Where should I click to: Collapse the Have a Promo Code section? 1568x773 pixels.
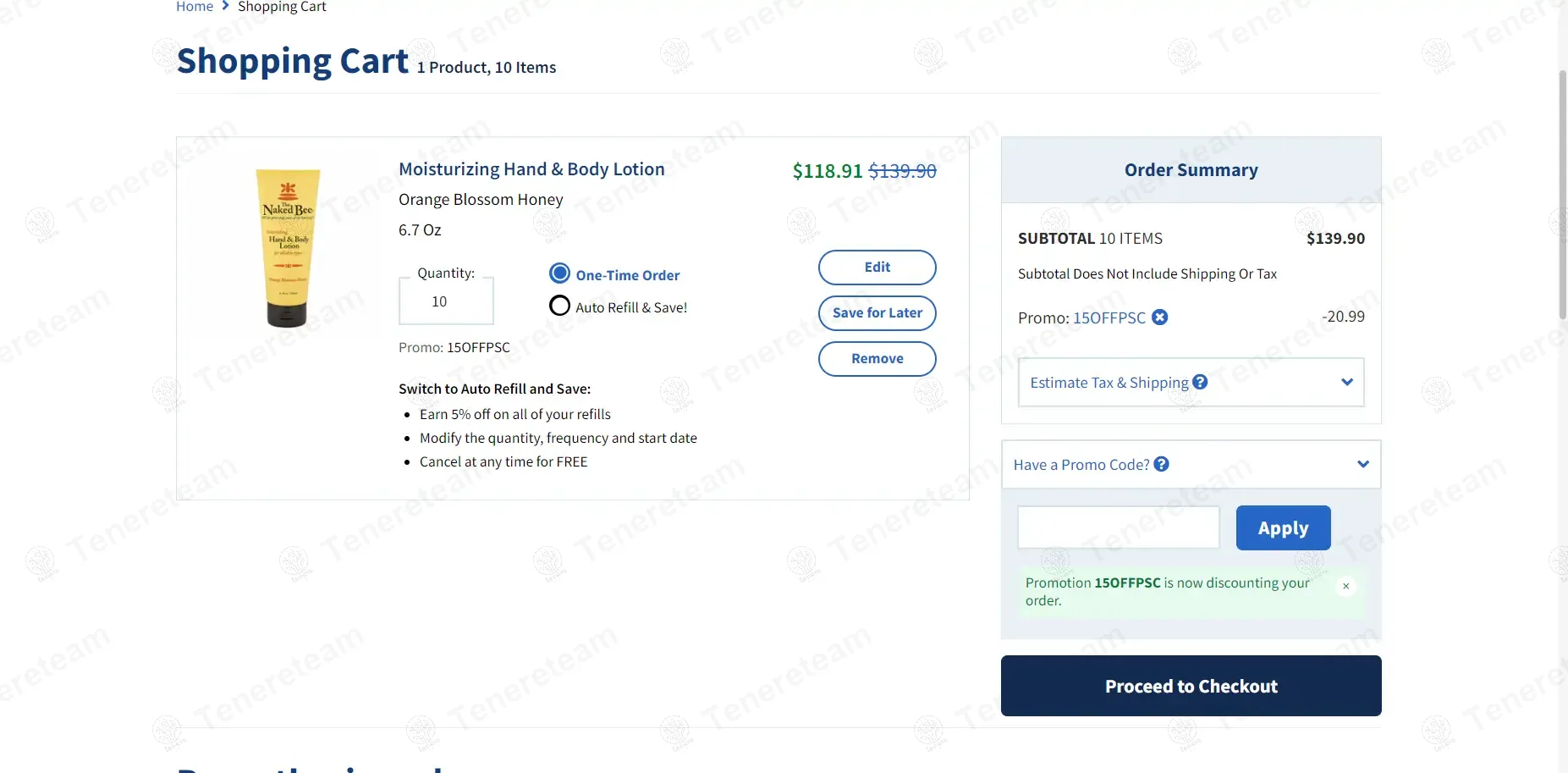pos(1362,464)
